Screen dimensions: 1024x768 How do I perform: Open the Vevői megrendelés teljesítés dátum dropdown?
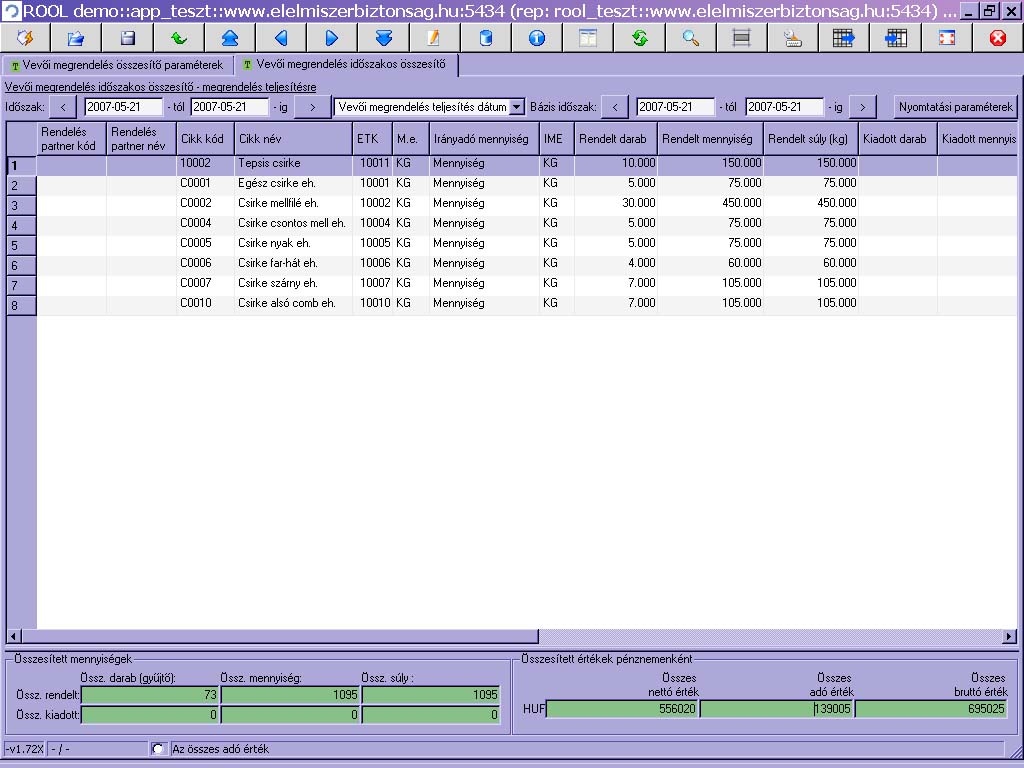[517, 107]
